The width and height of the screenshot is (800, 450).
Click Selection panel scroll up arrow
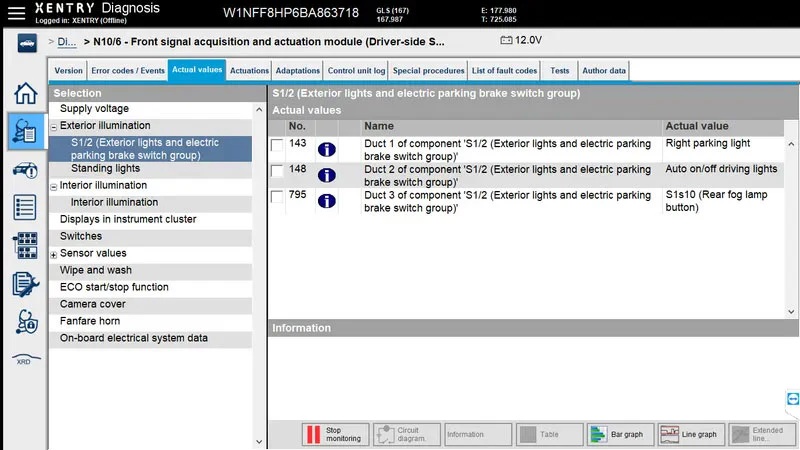(259, 109)
